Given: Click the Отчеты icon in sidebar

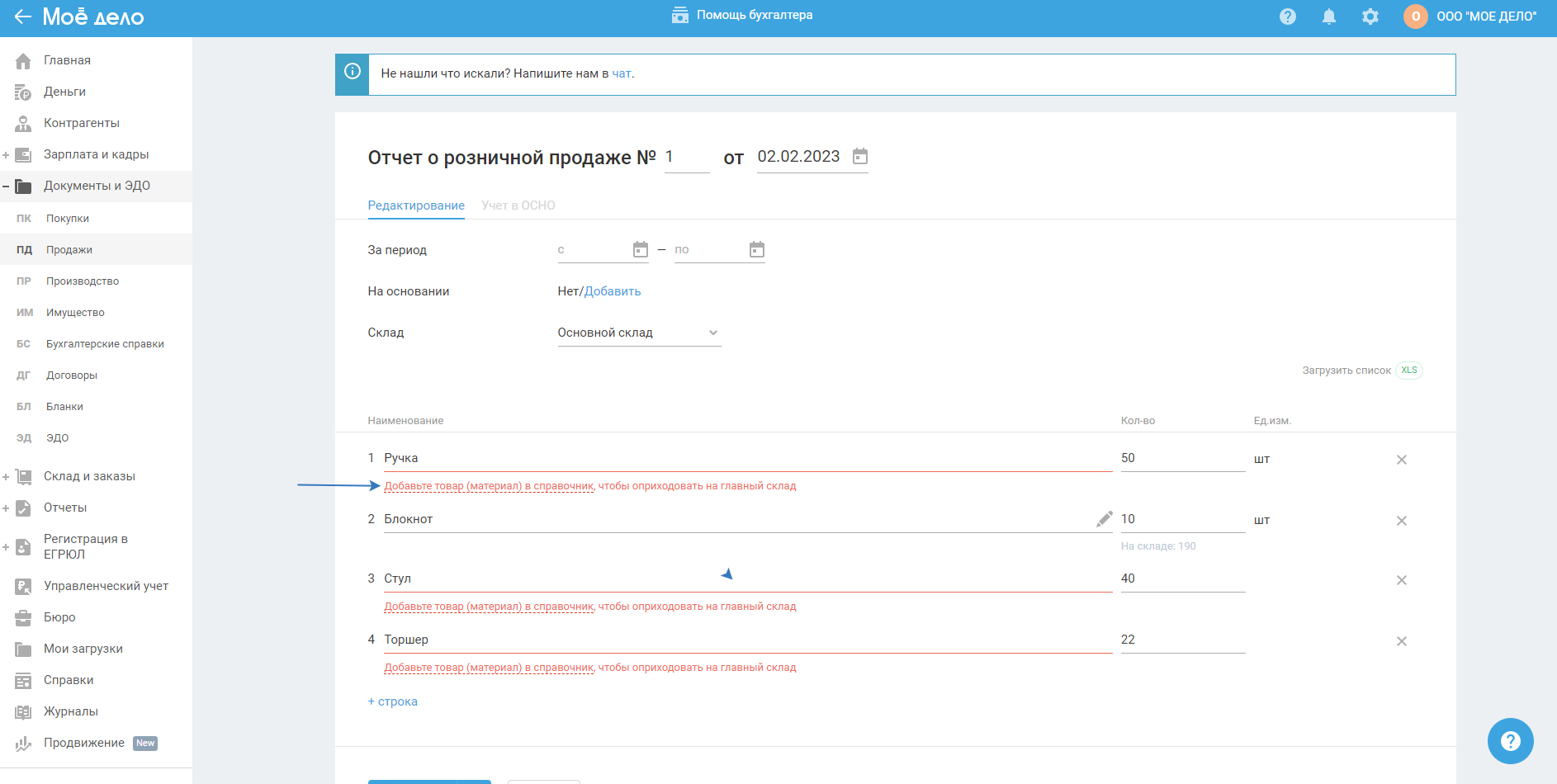Looking at the screenshot, I should 23,508.
